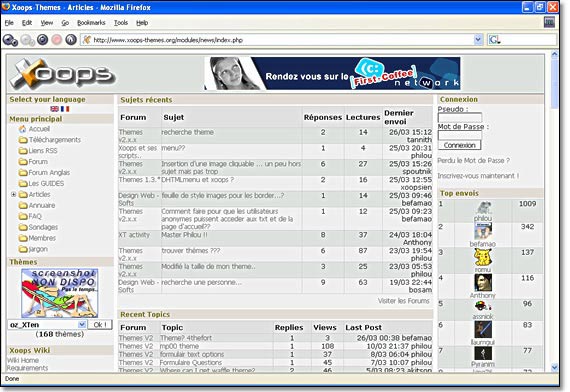This screenshot has width=570, height=392.
Task: Click the Back navigation button
Action: pos(10,40)
